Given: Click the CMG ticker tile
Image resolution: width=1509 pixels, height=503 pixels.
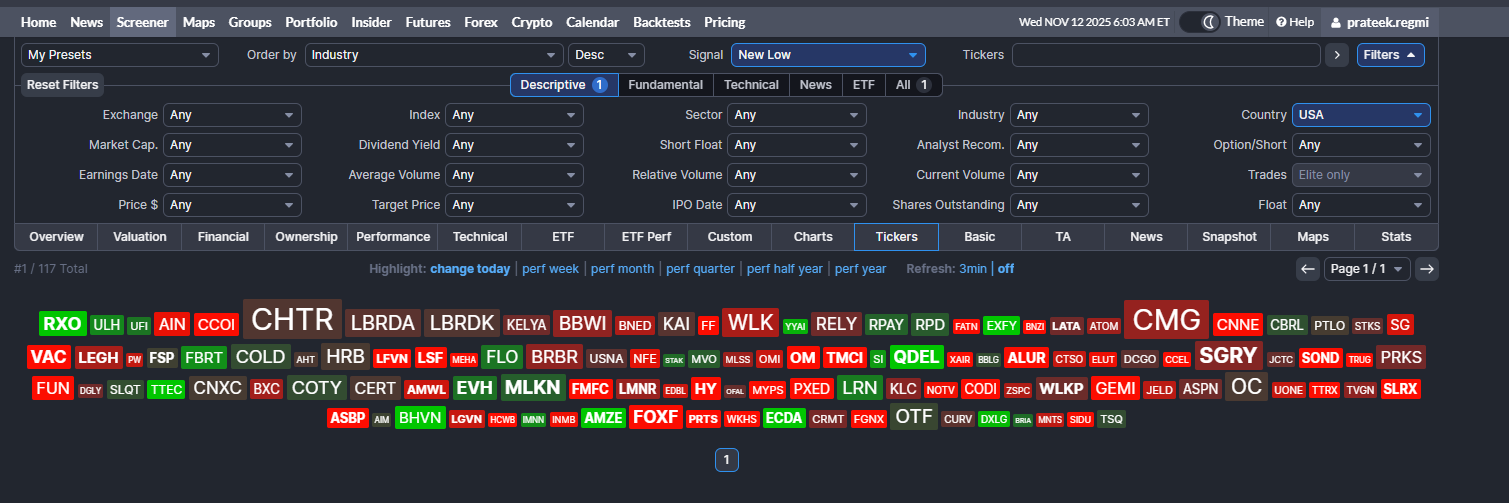Looking at the screenshot, I should [x=1166, y=320].
